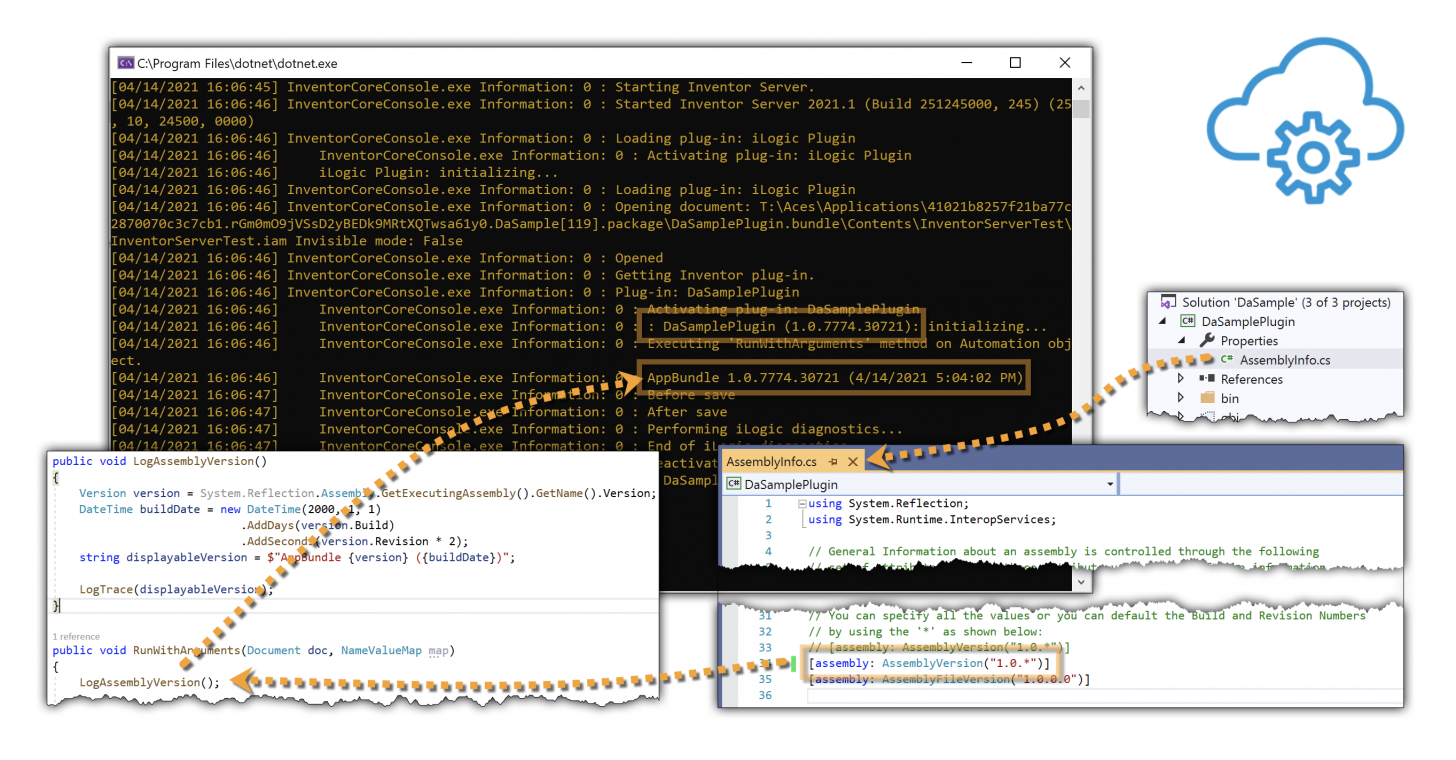
Task: Click console line 'Performing iLogic diagnostics...'
Action: (775, 428)
